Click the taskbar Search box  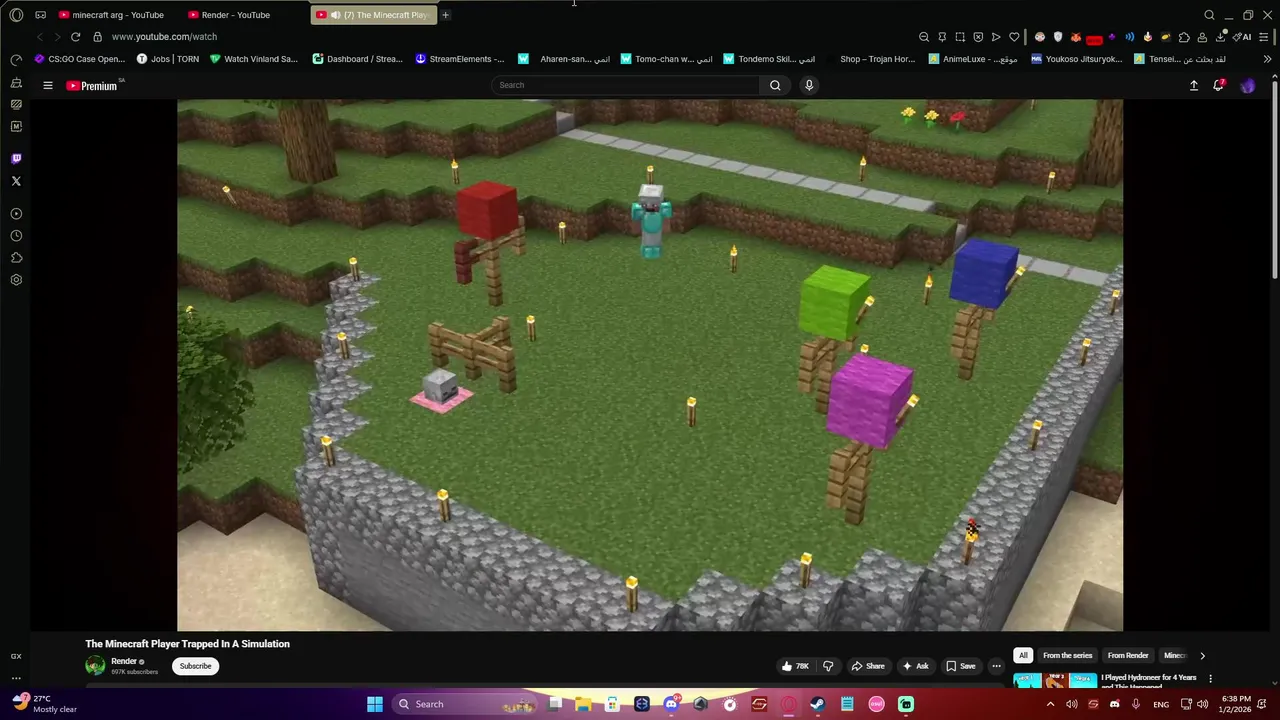point(465,704)
